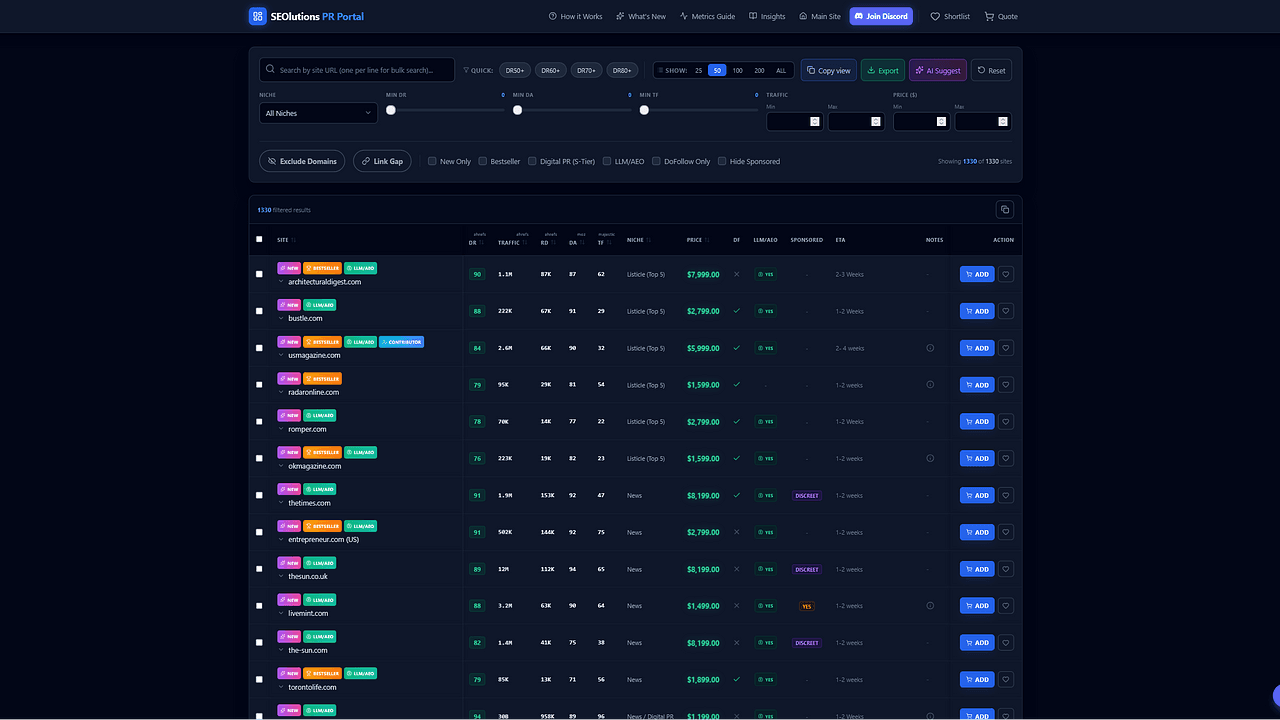Click the heart icon on thetimes.com row
Viewport: 1280px width, 720px height.
tap(1006, 495)
